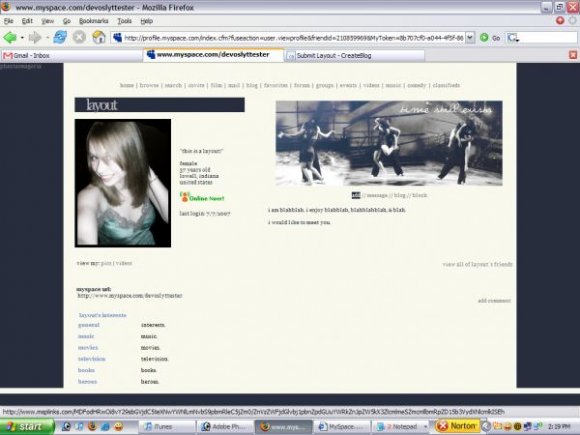Click the block link under the banner
Viewport: 580px width, 435px height.
pos(420,195)
